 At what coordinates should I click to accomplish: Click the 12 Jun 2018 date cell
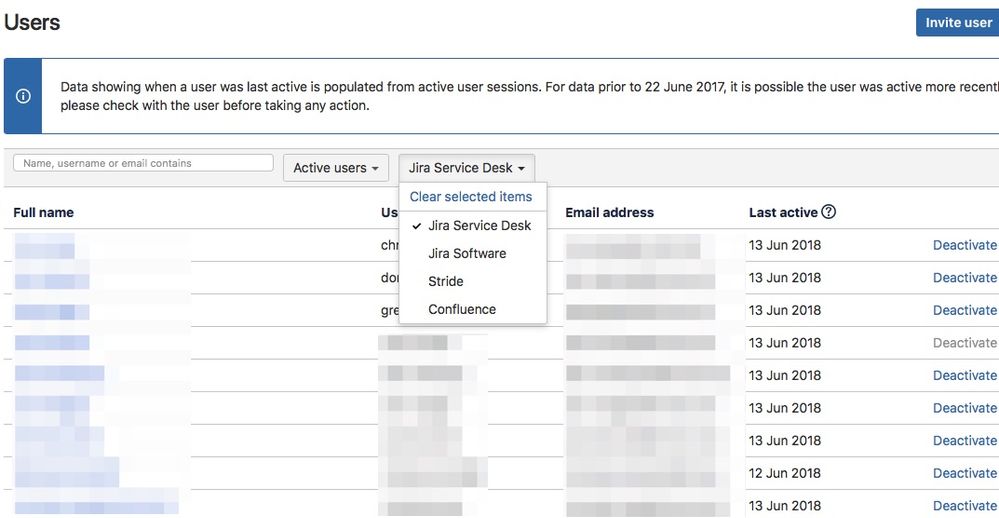point(785,473)
